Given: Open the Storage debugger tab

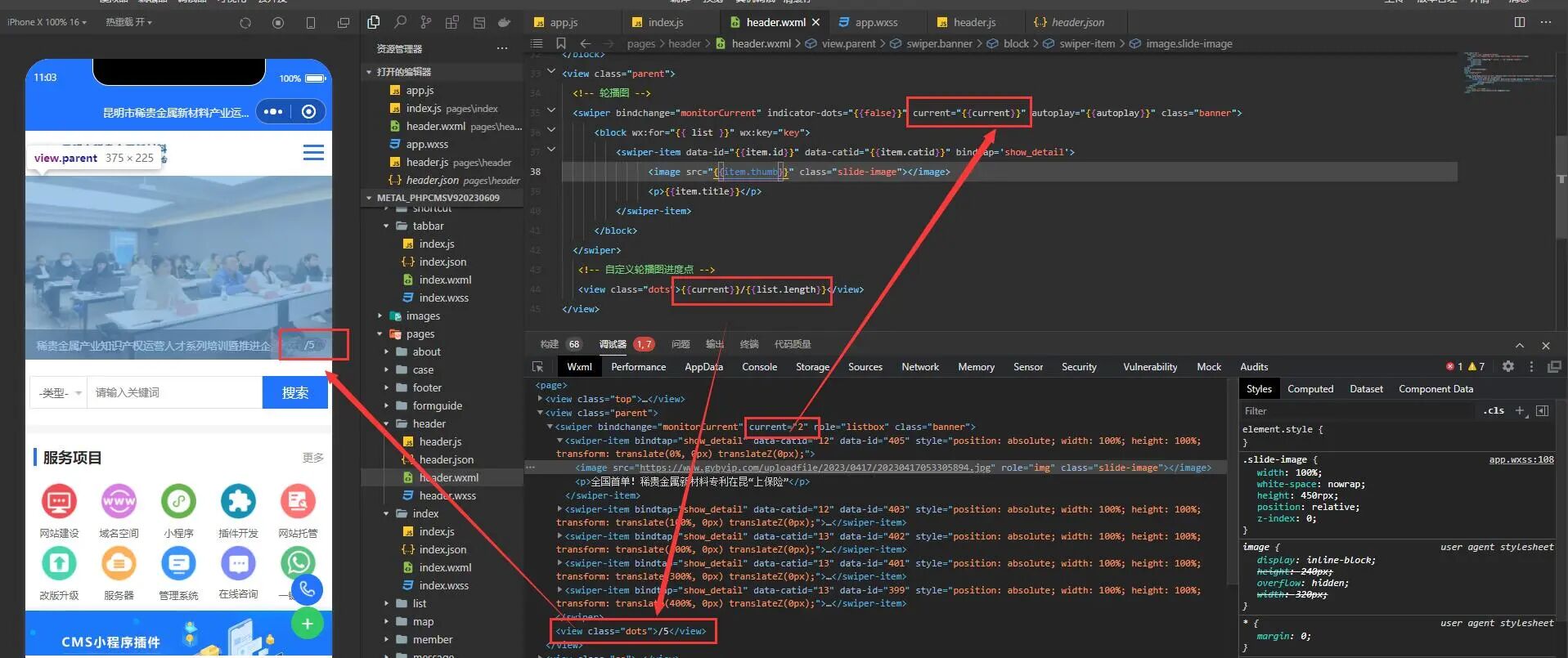Looking at the screenshot, I should coord(812,367).
